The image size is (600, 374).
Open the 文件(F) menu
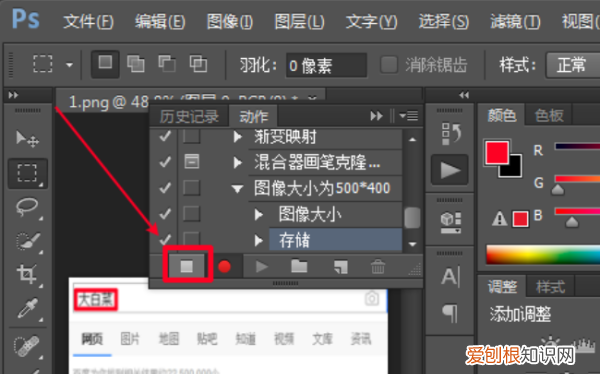coord(88,21)
